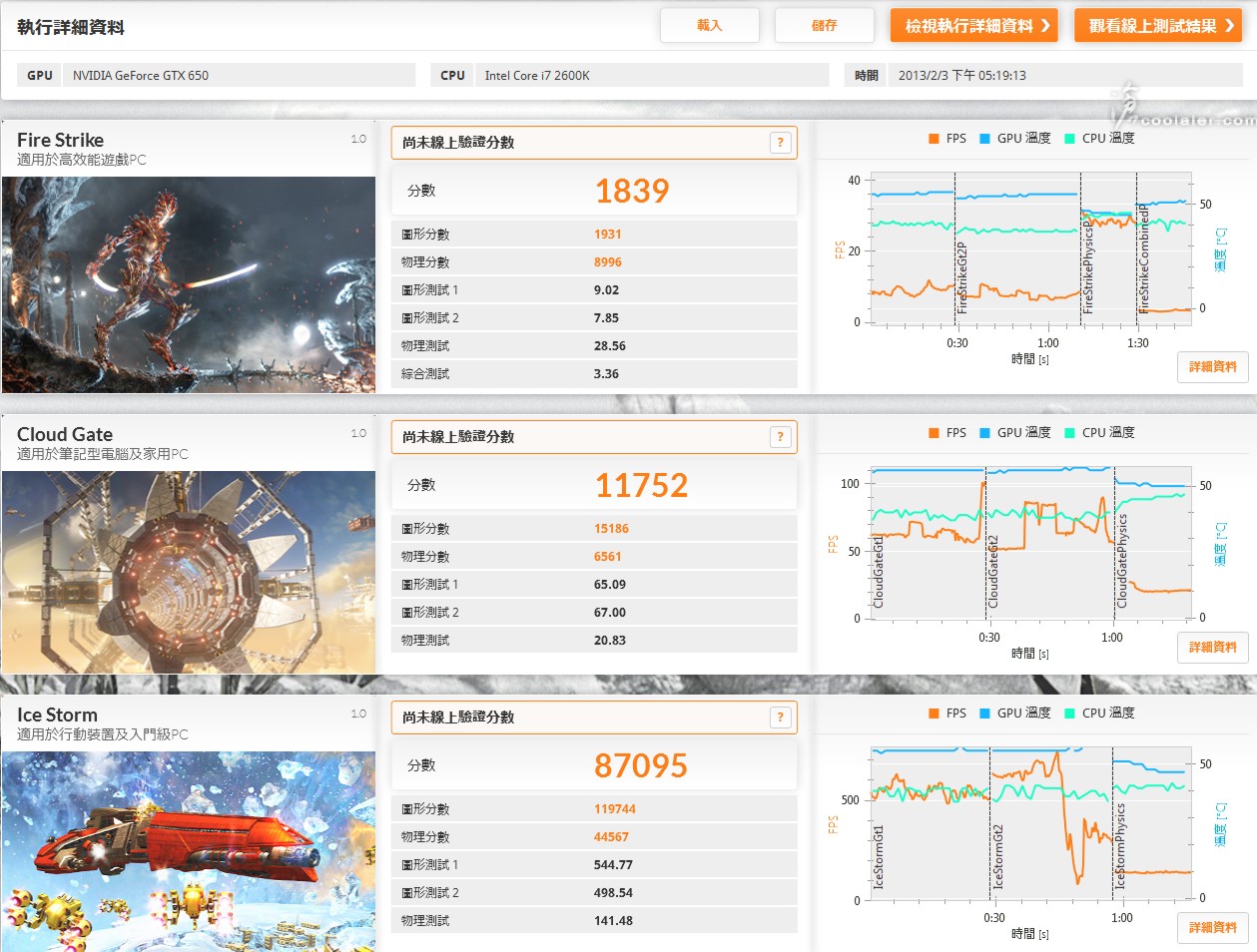The width and height of the screenshot is (1257, 952).
Task: Click graphics test 1 value "9.02"
Action: 606,290
